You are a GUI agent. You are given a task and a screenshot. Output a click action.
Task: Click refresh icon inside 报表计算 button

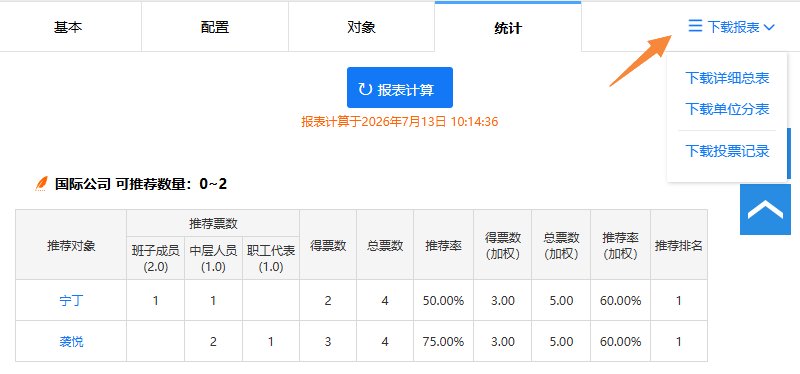(x=365, y=90)
